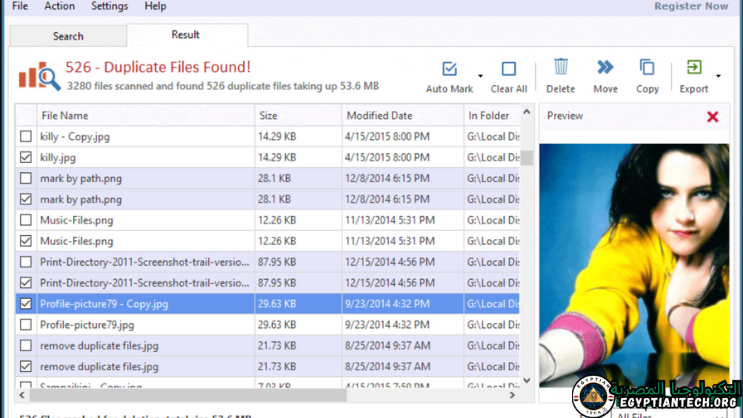Switch to the Search tab
This screenshot has width=743, height=418.
[68, 36]
